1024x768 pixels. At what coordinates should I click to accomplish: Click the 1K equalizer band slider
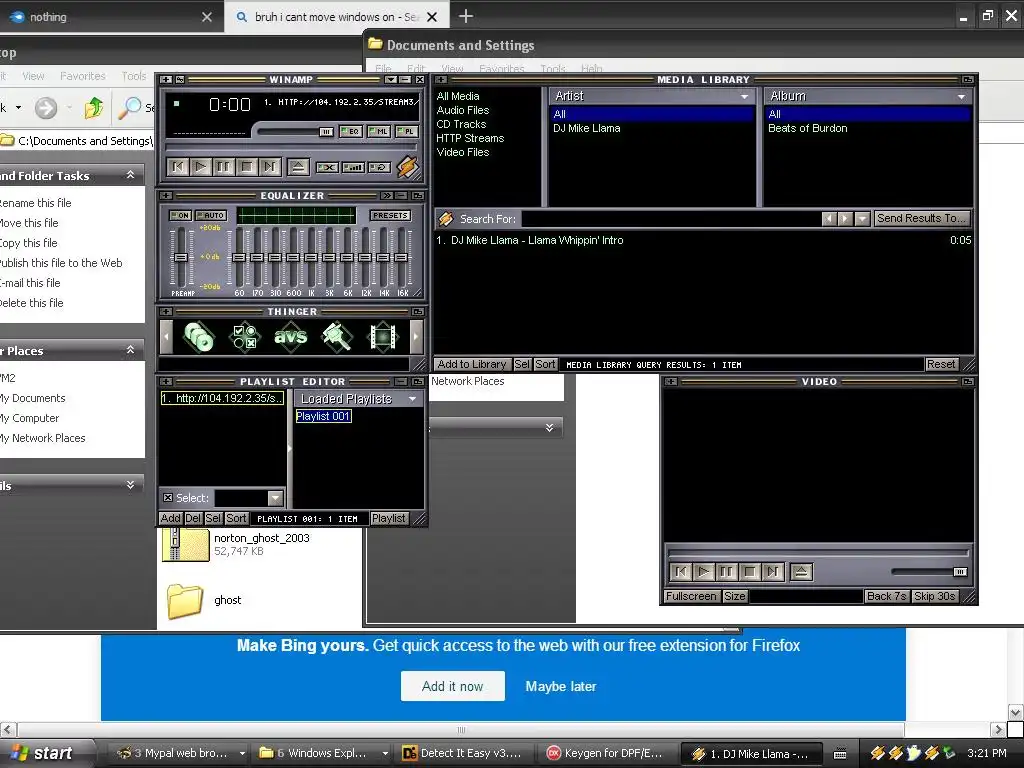point(311,257)
